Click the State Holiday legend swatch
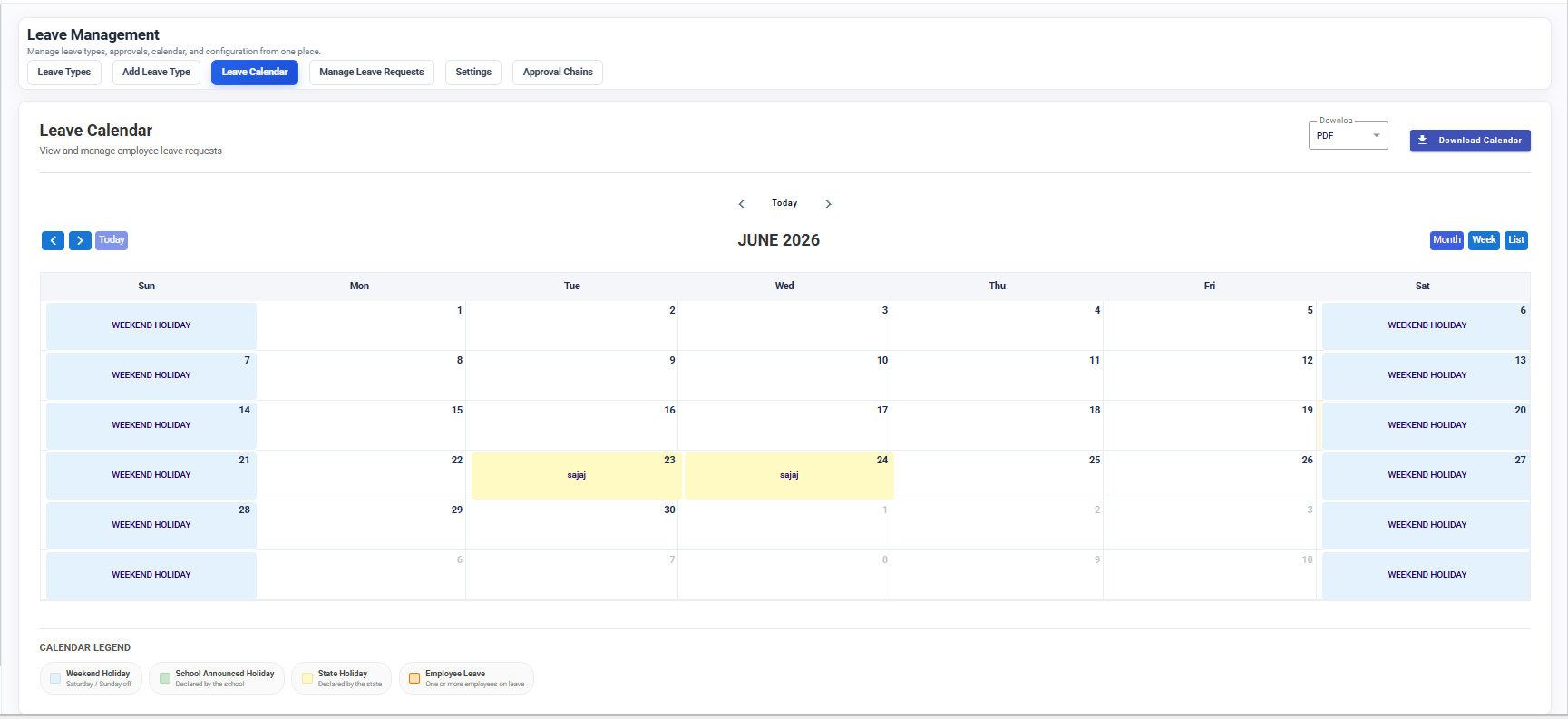The height and width of the screenshot is (719, 1568). click(x=307, y=678)
